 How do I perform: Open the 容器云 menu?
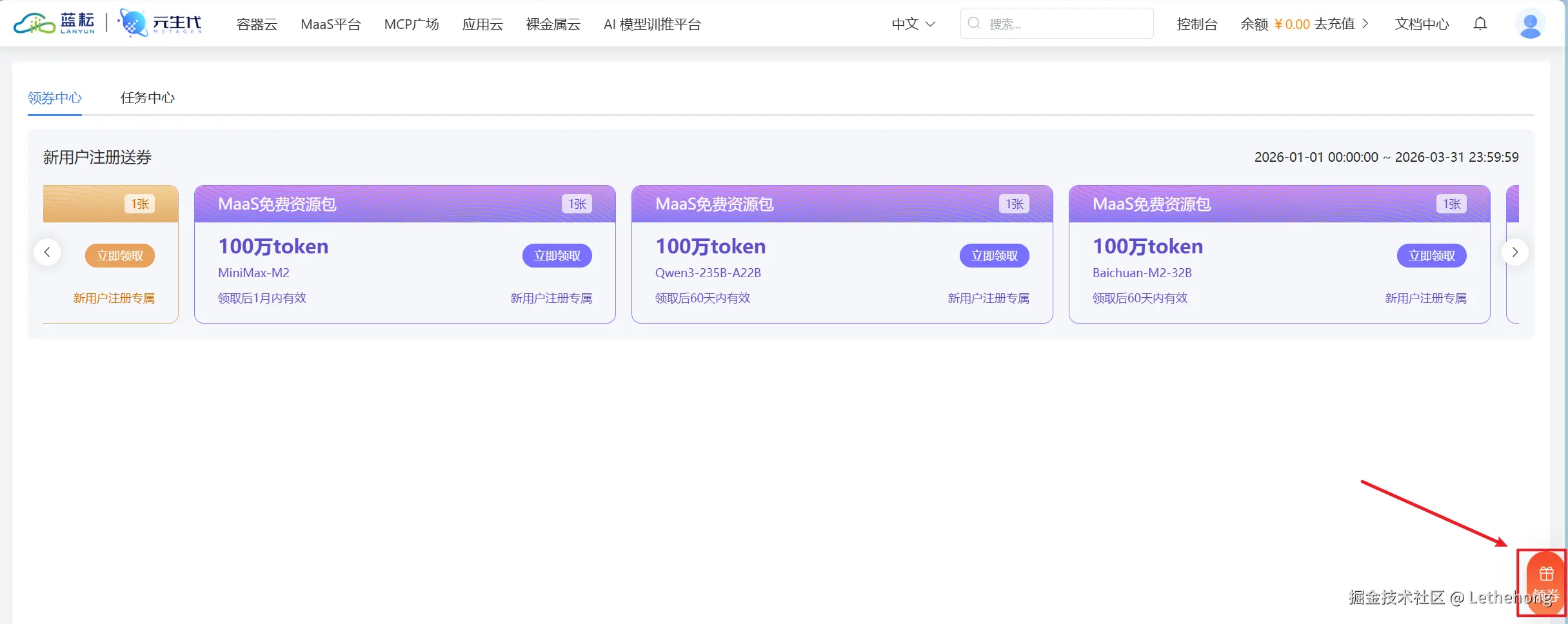coord(257,24)
